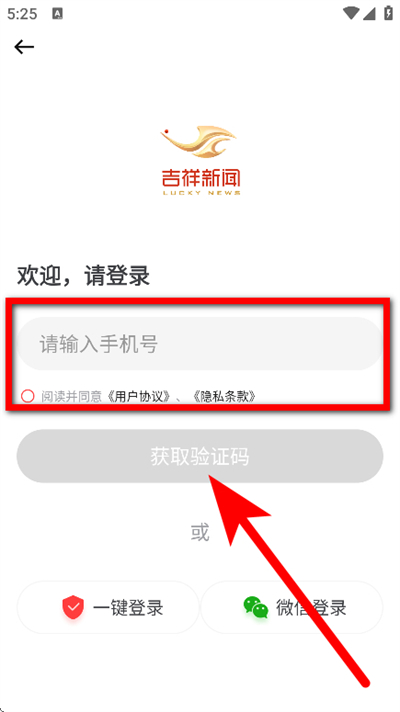Open the 《用户协议》 link
This screenshot has width=400, height=712.
[x=139, y=396]
